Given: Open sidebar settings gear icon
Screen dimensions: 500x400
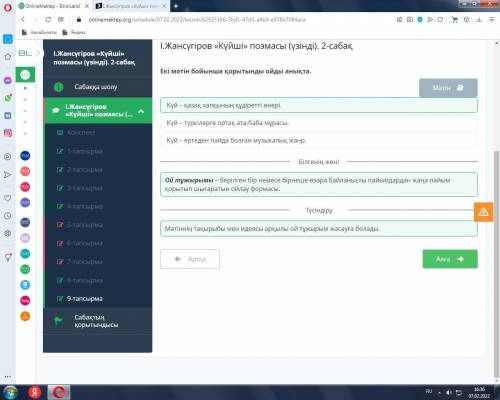Looking at the screenshot, I should point(8,233).
